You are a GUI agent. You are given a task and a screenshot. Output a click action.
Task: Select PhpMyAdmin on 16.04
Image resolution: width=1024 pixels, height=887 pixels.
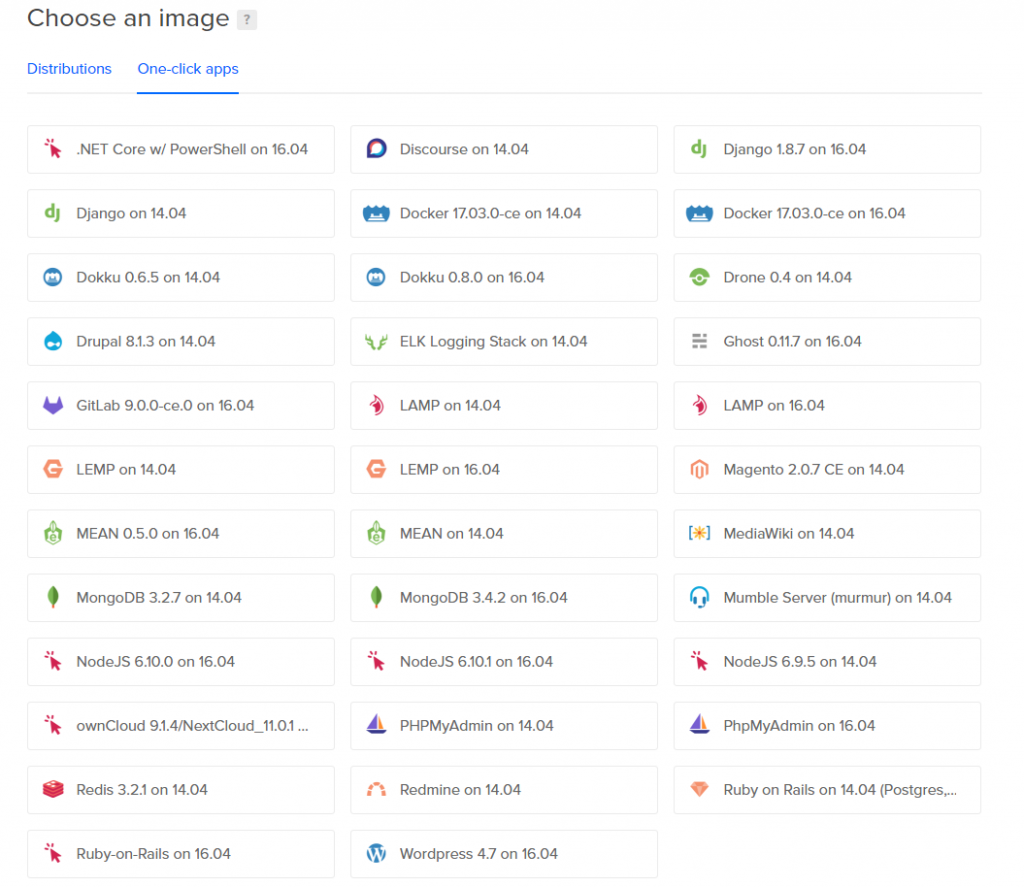[x=827, y=726]
